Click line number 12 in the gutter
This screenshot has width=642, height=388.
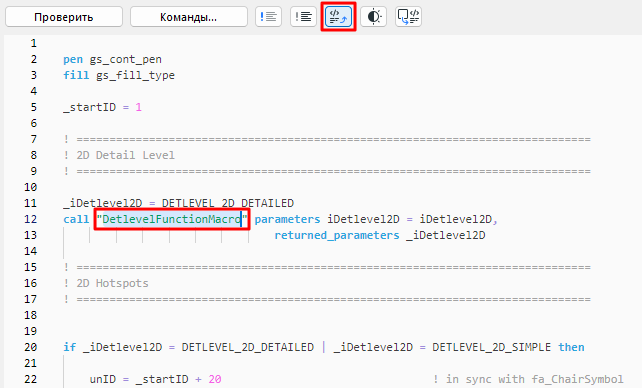[x=30, y=219]
